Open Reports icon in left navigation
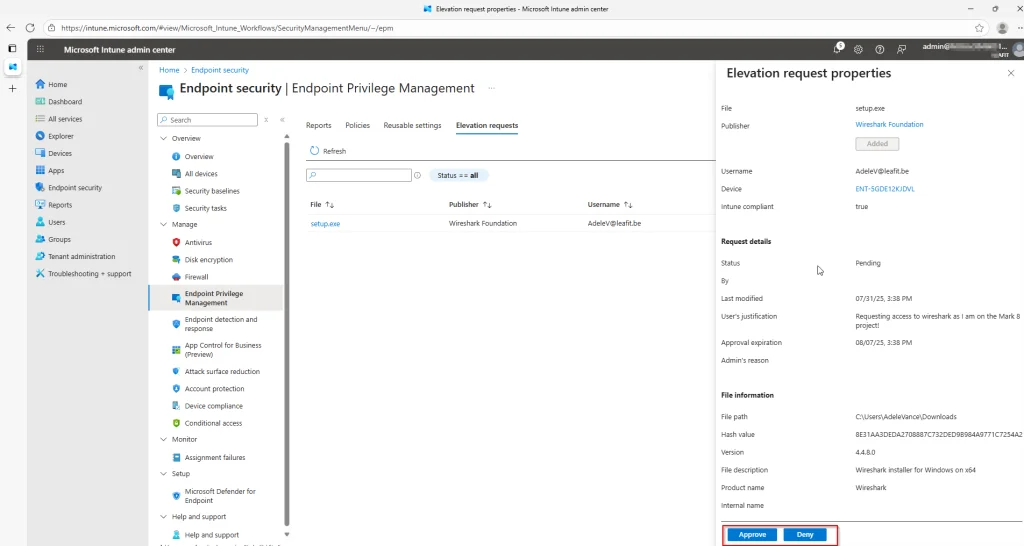1024x546 pixels. pos(40,204)
